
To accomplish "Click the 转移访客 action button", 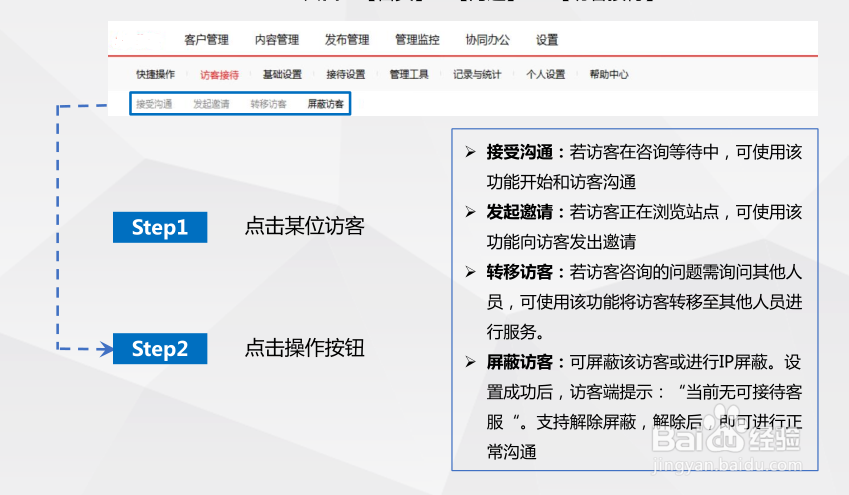I will [x=269, y=103].
